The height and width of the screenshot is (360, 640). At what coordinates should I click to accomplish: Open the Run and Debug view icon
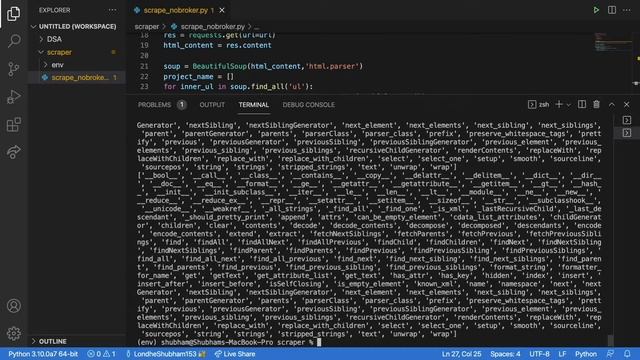(13, 97)
